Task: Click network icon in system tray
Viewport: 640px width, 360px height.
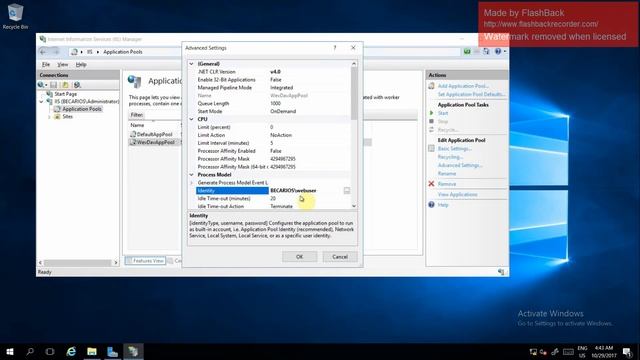Action: 533,352
